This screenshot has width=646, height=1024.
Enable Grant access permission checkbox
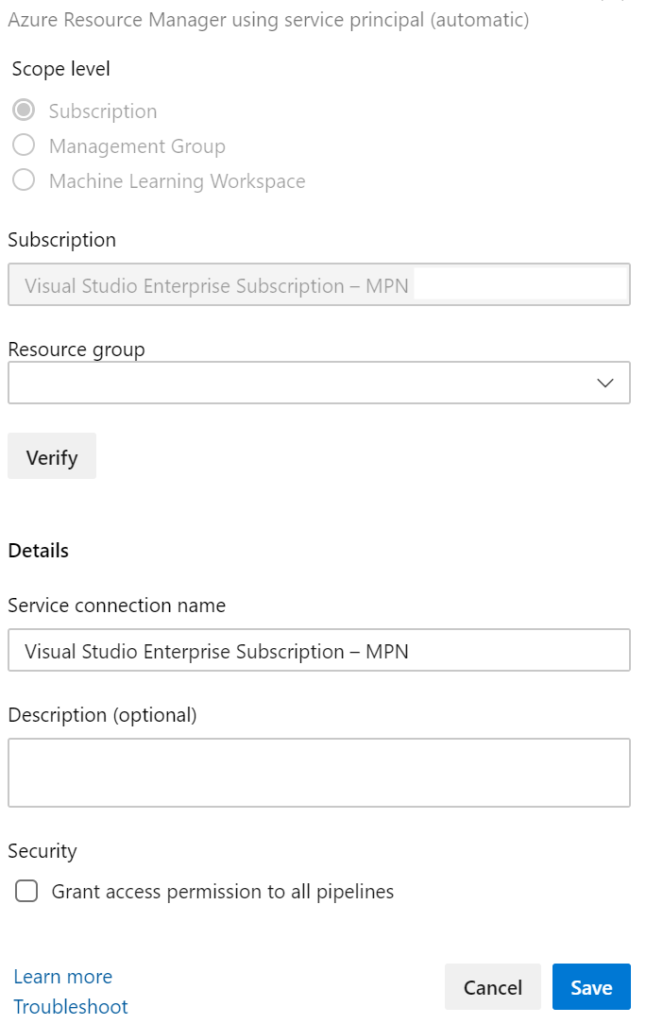26,891
